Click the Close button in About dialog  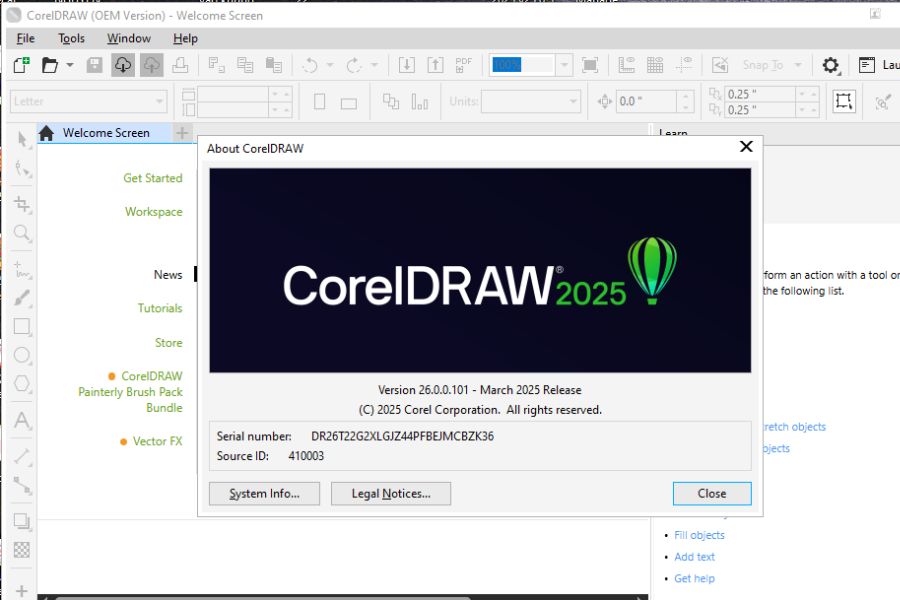point(712,494)
